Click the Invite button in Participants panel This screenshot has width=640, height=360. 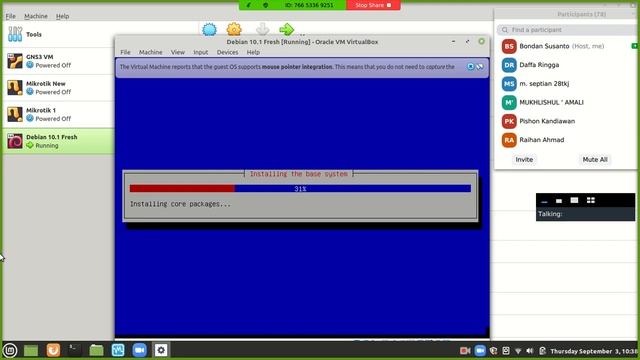tap(524, 160)
